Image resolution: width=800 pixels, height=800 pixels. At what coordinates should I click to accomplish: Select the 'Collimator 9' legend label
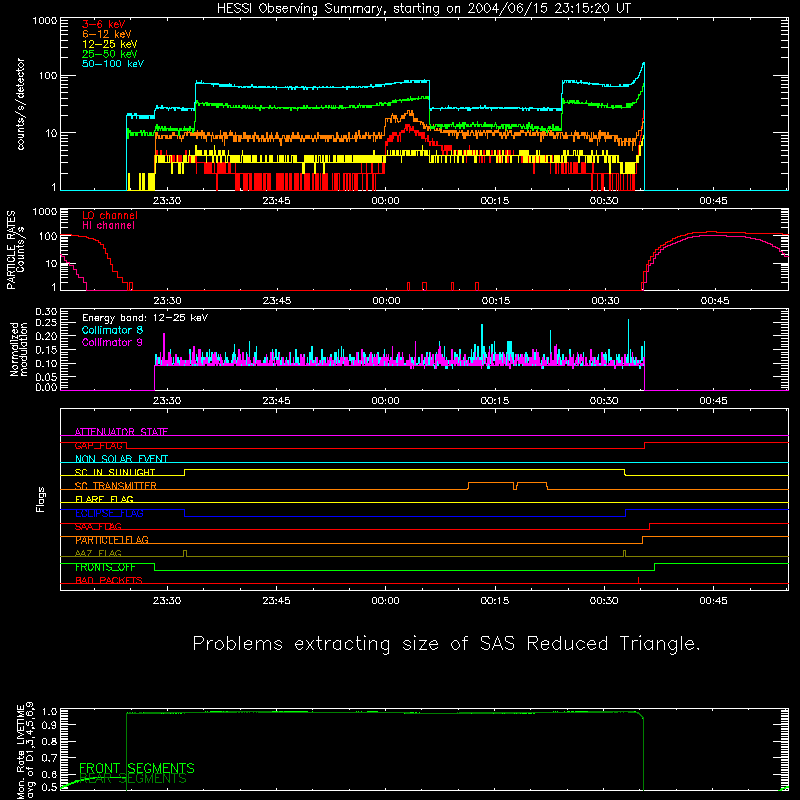(112, 342)
